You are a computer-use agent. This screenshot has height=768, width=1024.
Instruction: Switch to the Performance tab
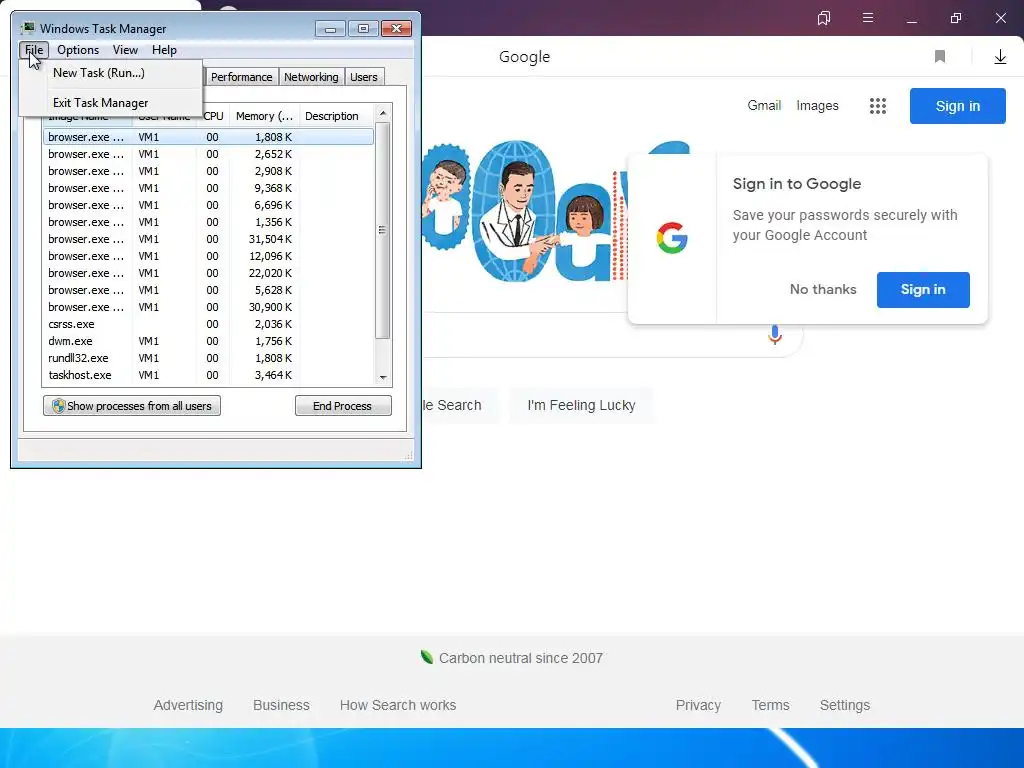pos(241,77)
